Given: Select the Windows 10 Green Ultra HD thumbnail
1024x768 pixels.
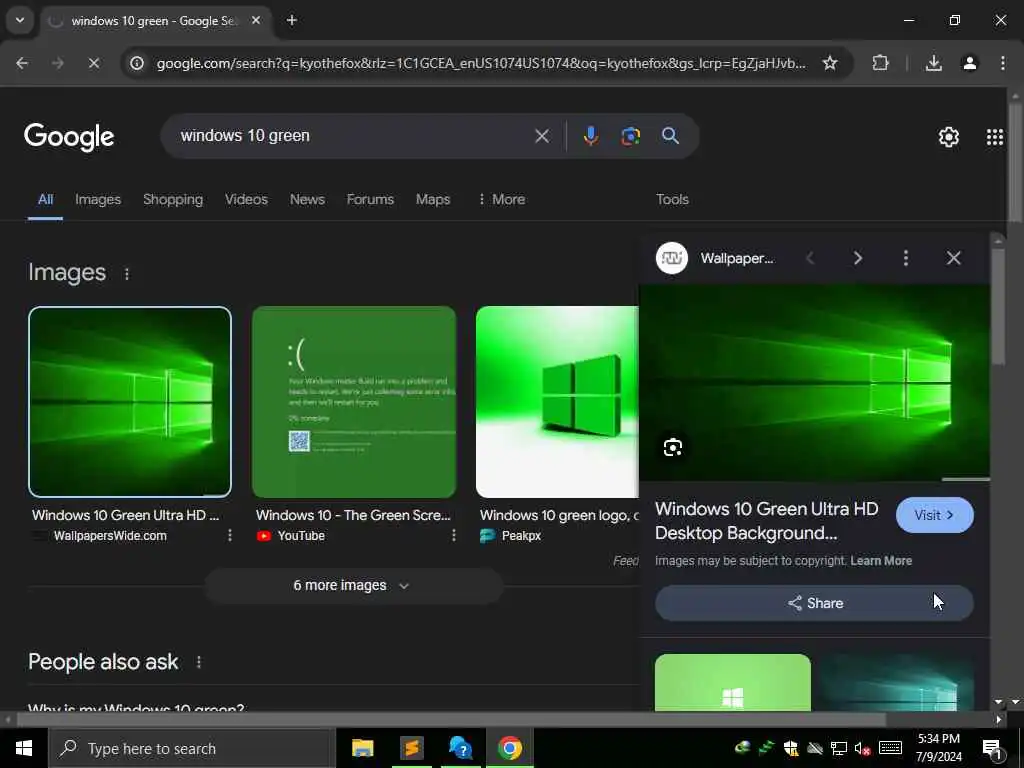Looking at the screenshot, I should (x=130, y=402).
